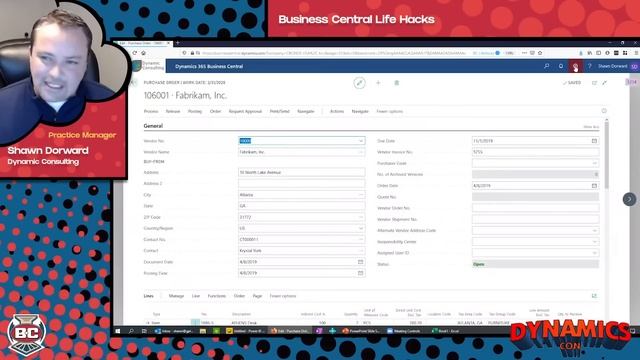Click the Contact field with Krystal York
This screenshot has width=640, height=360.
(x=301, y=251)
